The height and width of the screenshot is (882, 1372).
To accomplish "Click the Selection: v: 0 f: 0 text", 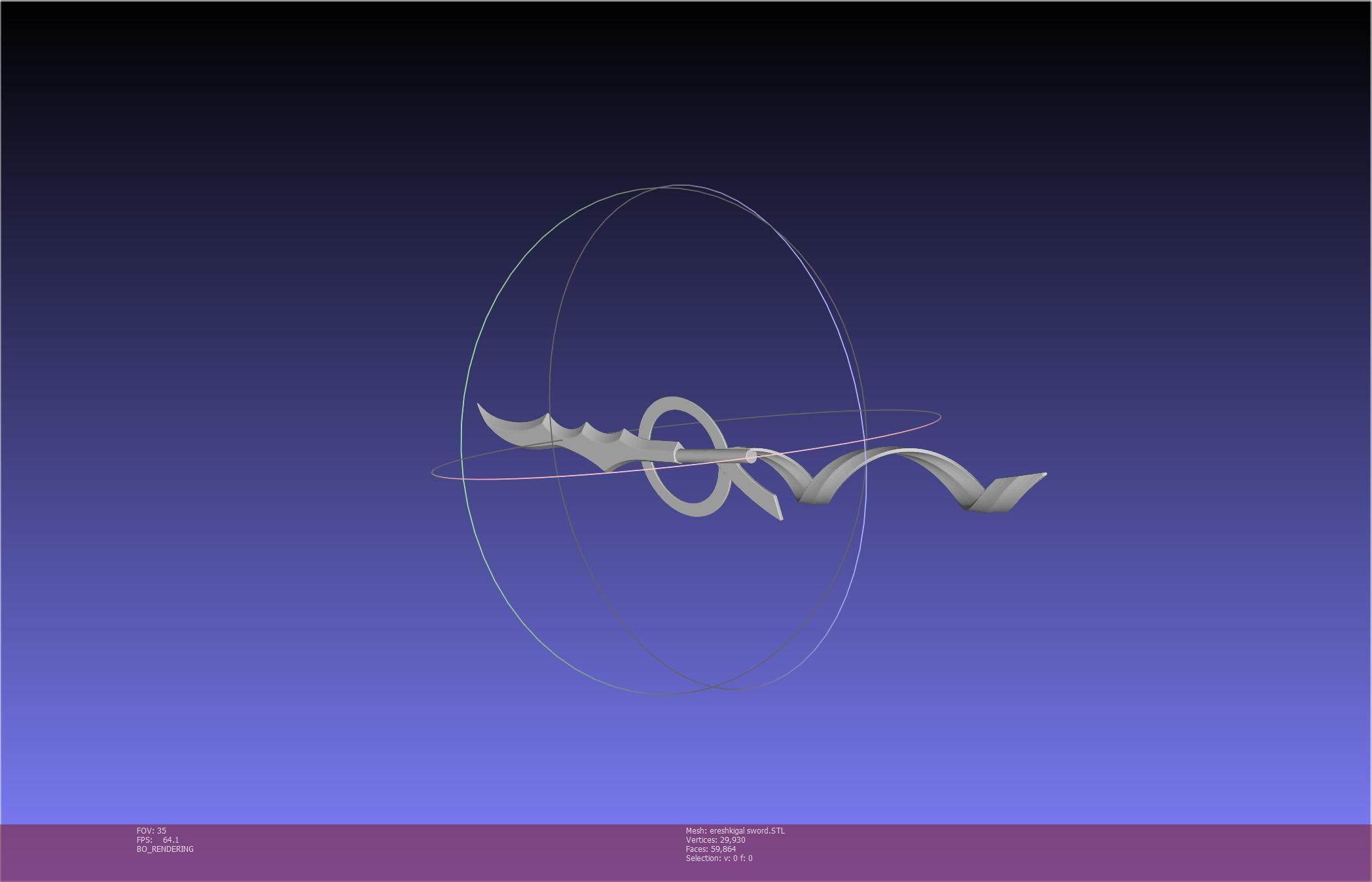I will tap(719, 858).
